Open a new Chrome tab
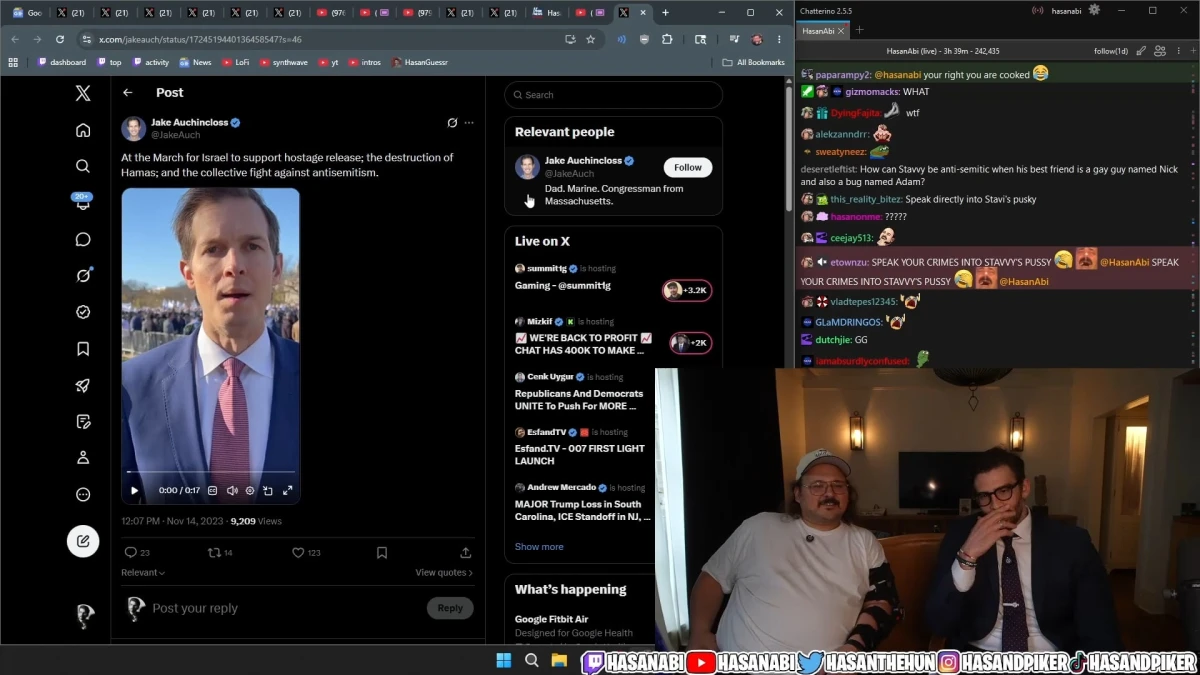1200x675 pixels. [x=665, y=12]
